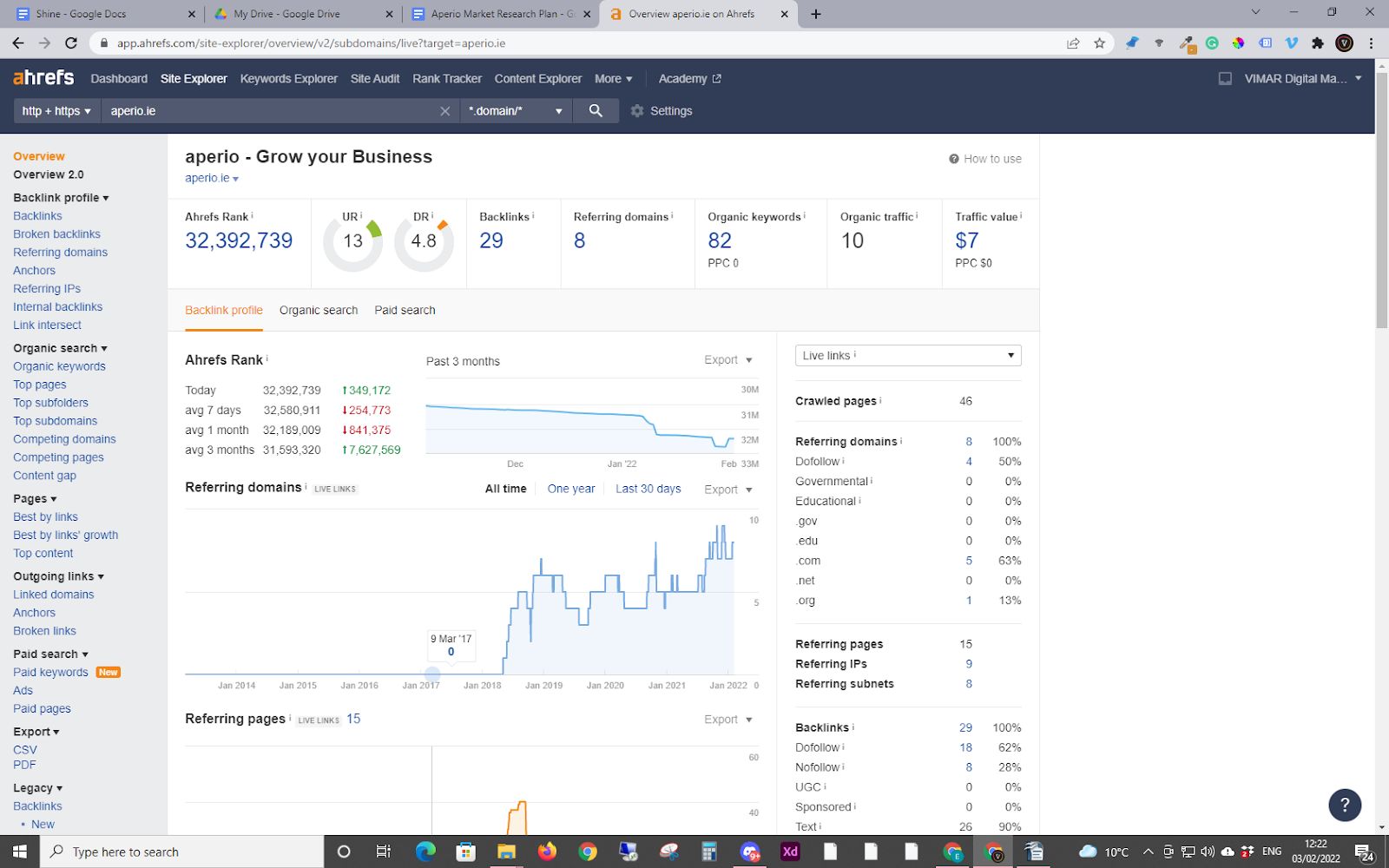Reload the page with the refresh icon
Image resolution: width=1389 pixels, height=868 pixels.
[71, 43]
